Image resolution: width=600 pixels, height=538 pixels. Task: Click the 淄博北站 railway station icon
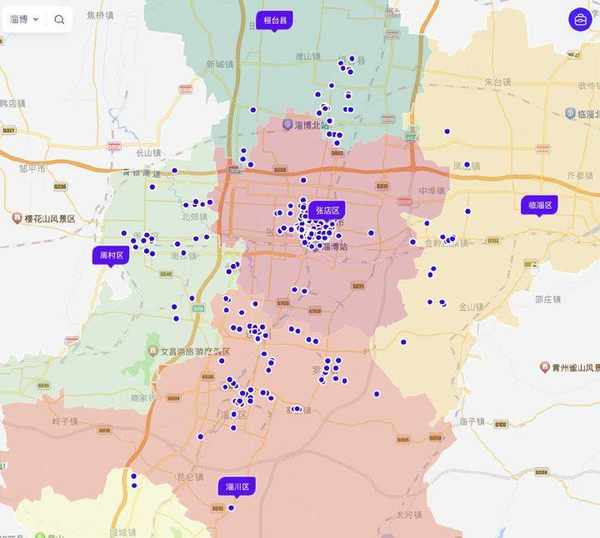287,126
